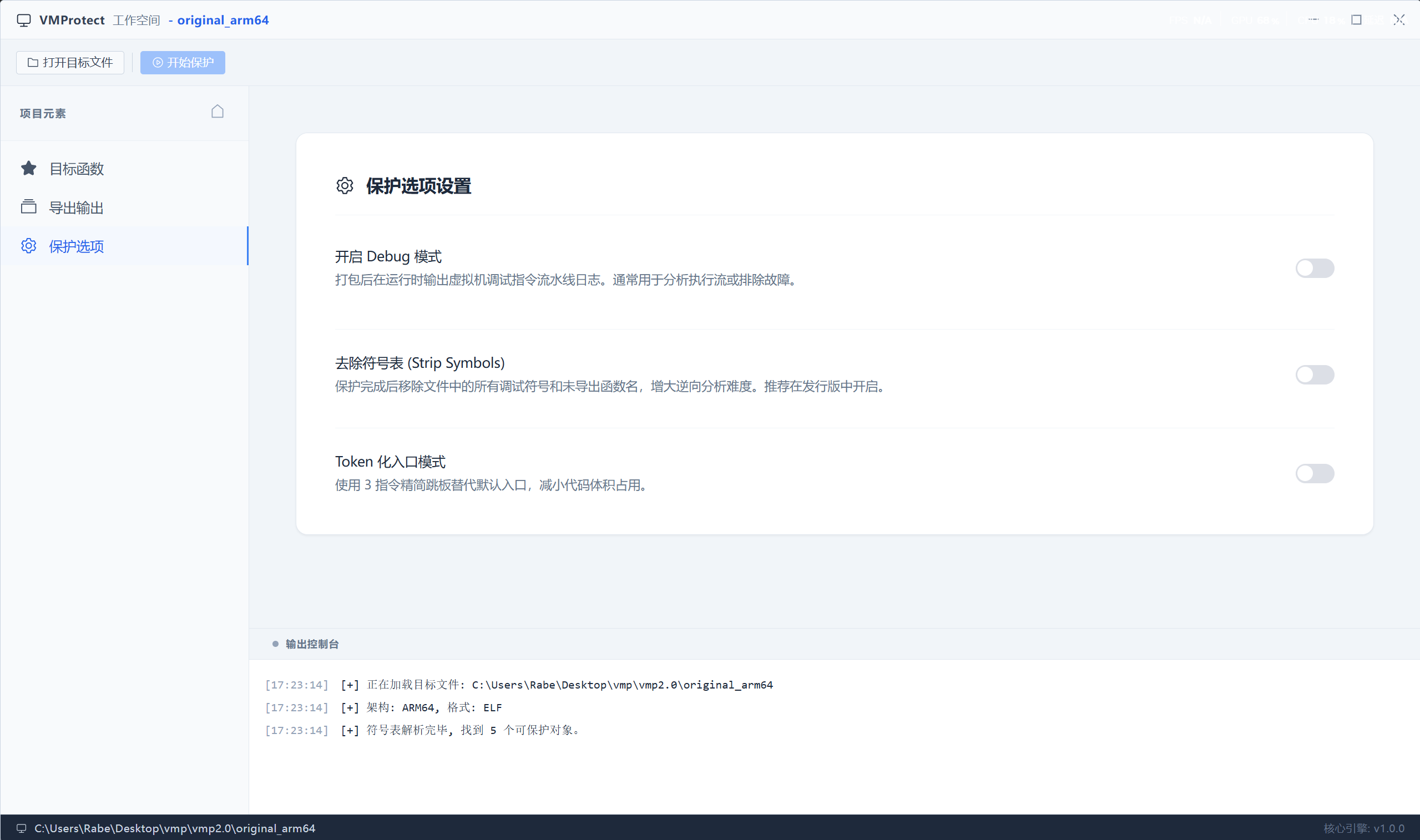Click the "项目元素" sidebar header
The height and width of the screenshot is (840, 1420).
coord(43,114)
